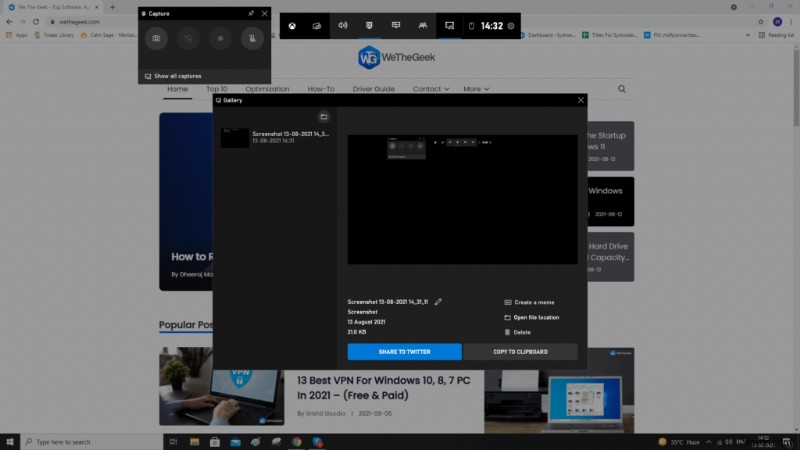Delete the selected screenshot
Viewport: 800px width, 450px height.
click(518, 332)
